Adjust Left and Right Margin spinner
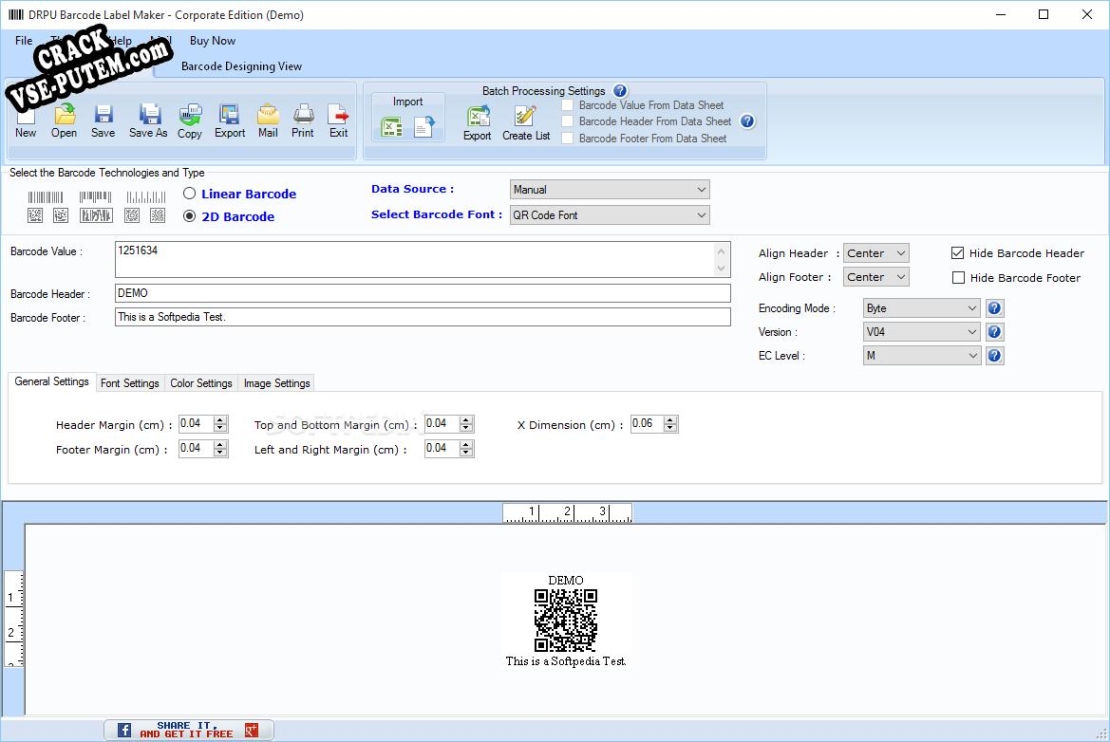 click(466, 449)
